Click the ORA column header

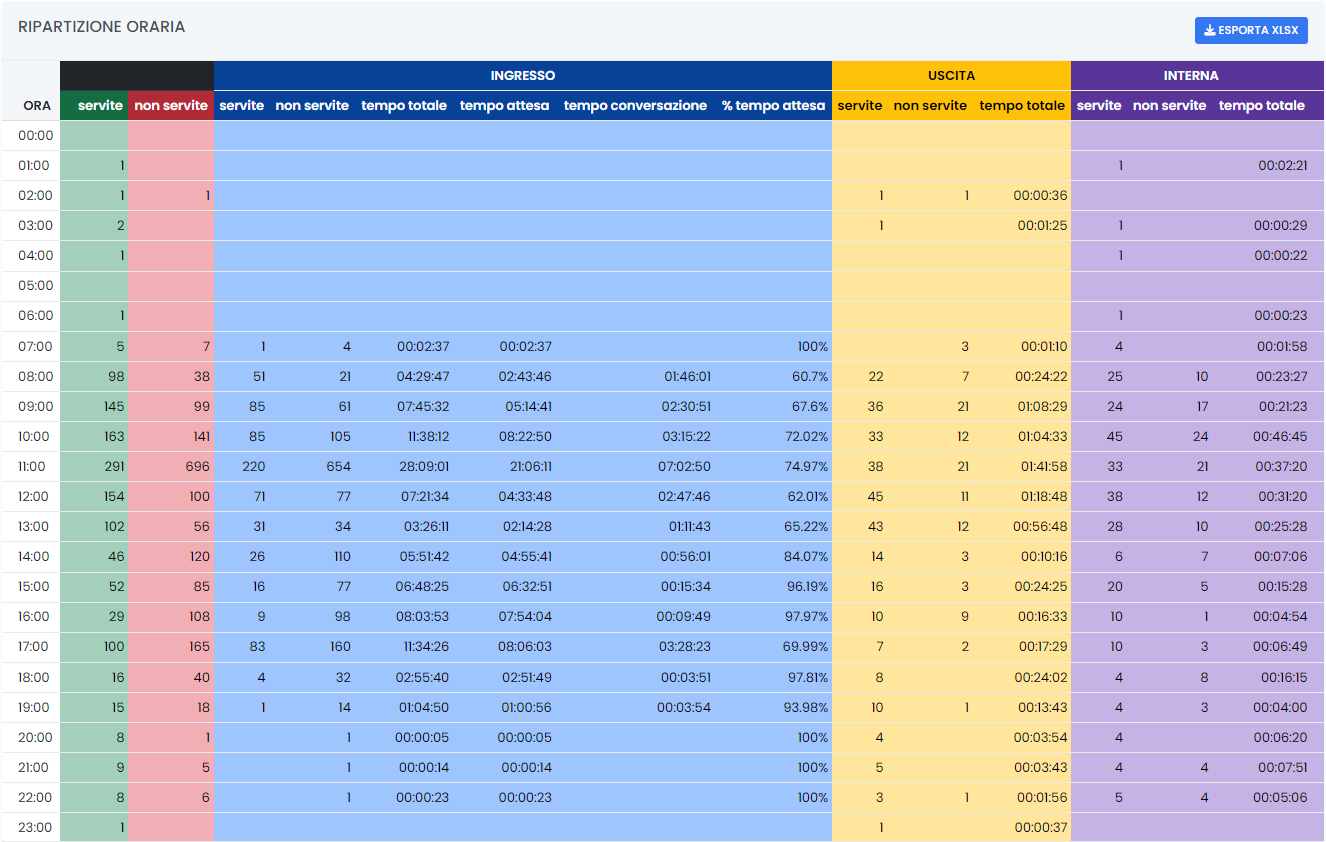point(37,106)
